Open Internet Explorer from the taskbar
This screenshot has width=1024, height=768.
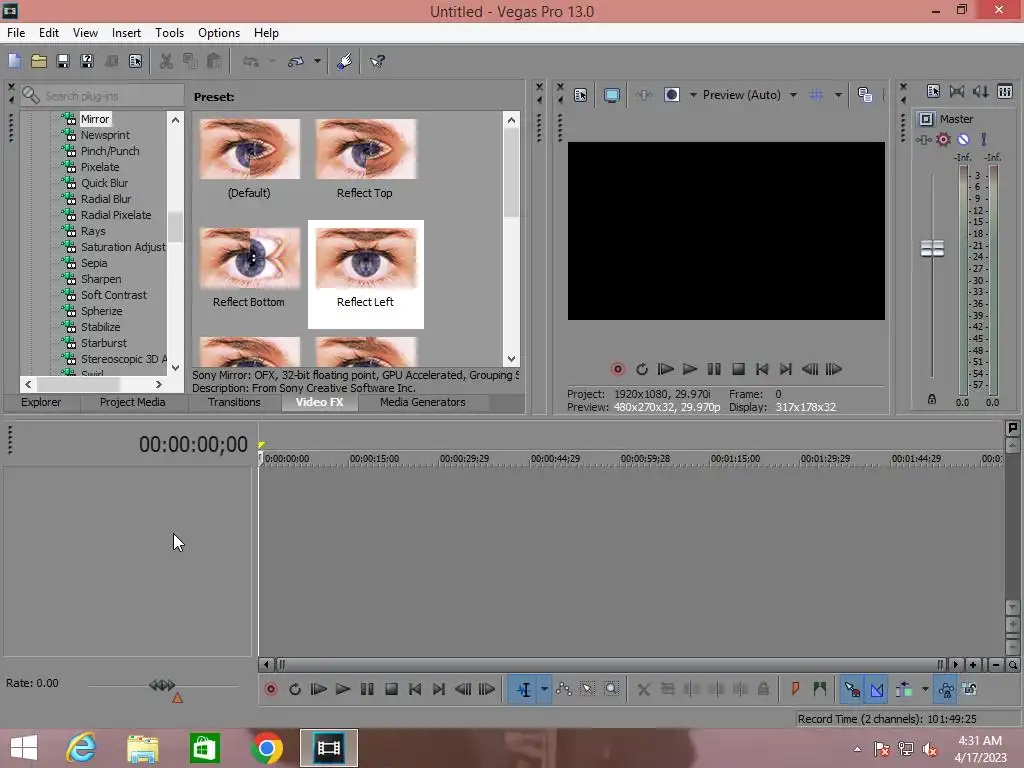click(x=81, y=748)
